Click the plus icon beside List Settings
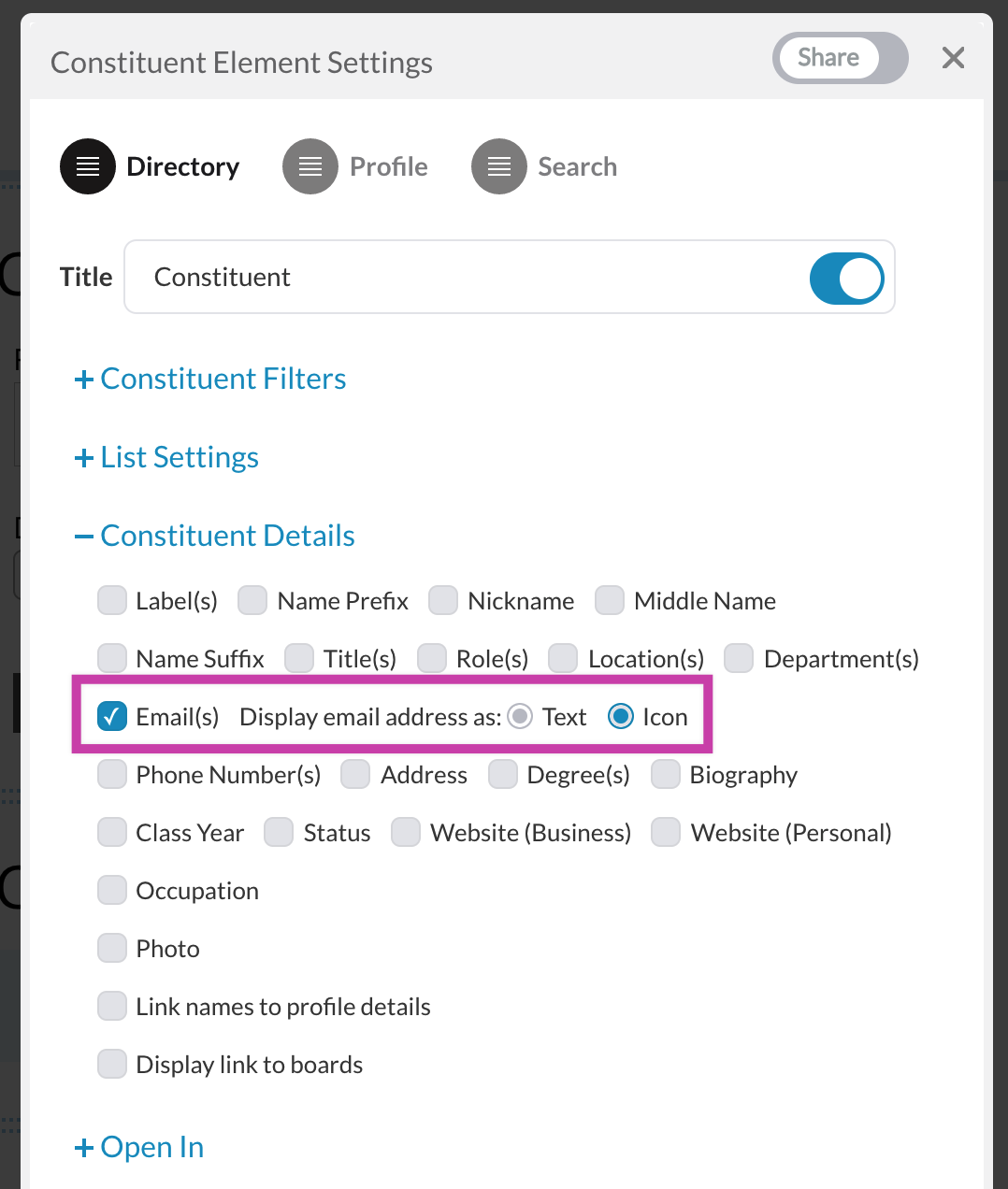The image size is (1008, 1189). [84, 458]
